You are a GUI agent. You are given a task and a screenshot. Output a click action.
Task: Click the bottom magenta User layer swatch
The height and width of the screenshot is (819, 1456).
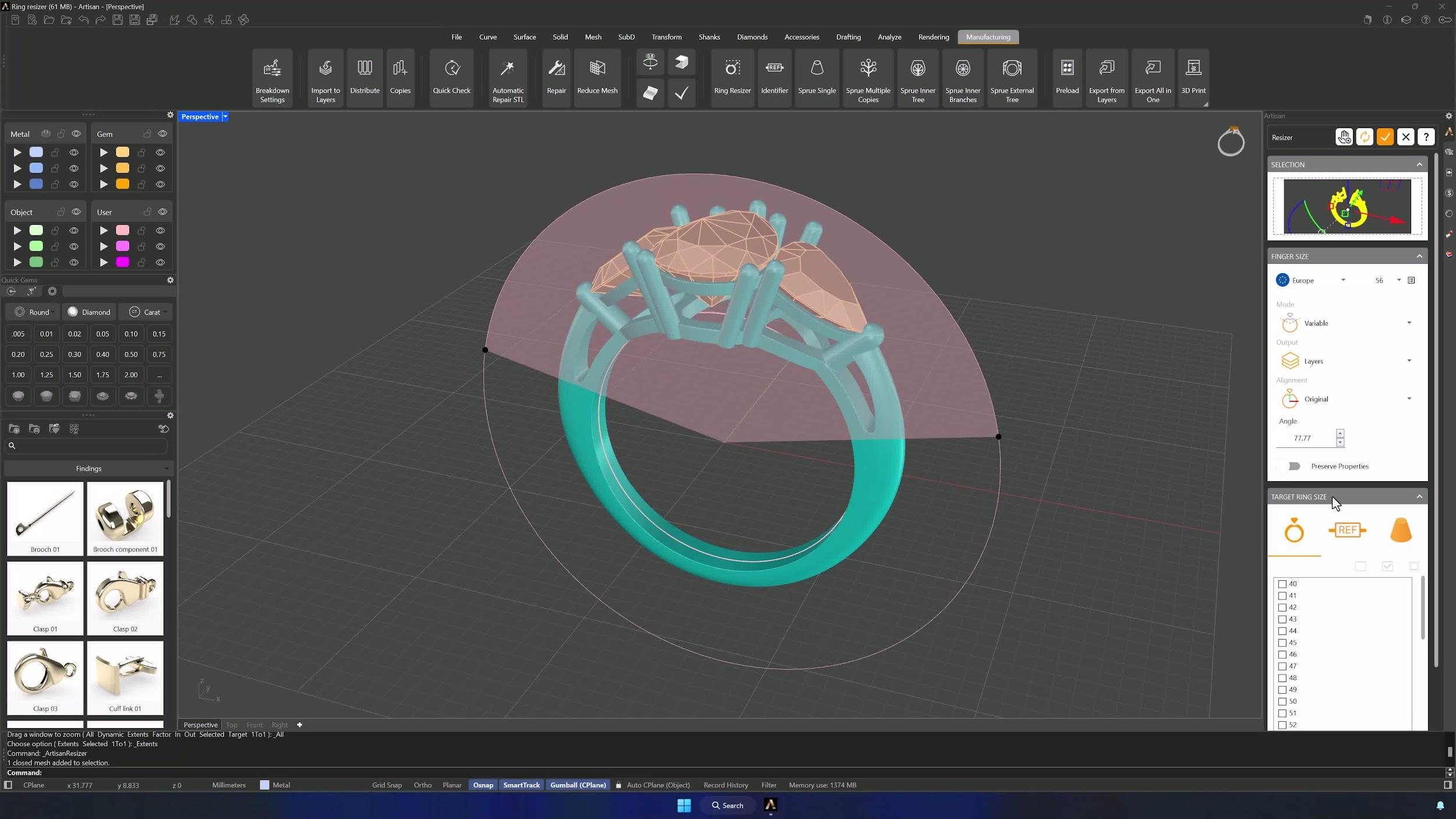click(x=122, y=262)
